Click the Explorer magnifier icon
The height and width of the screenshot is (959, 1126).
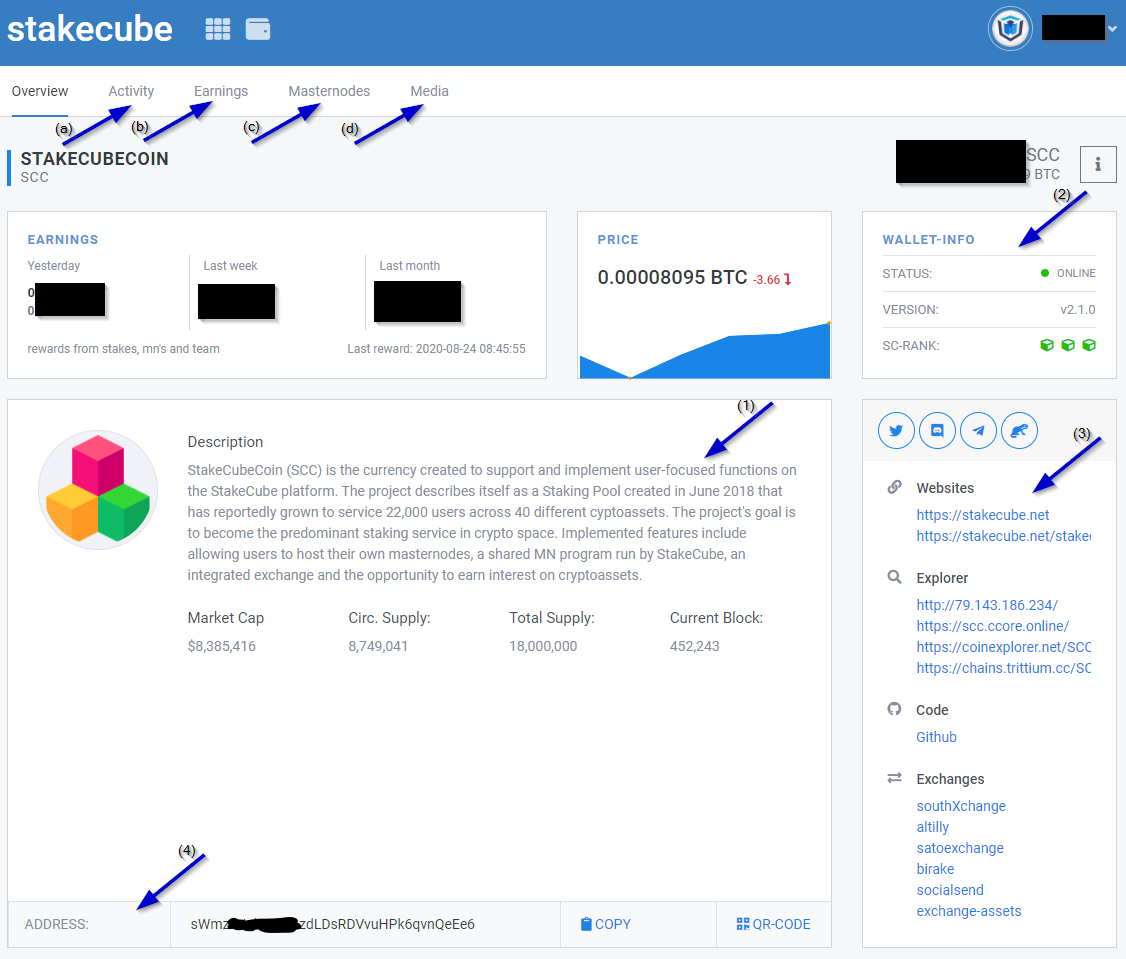tap(894, 577)
